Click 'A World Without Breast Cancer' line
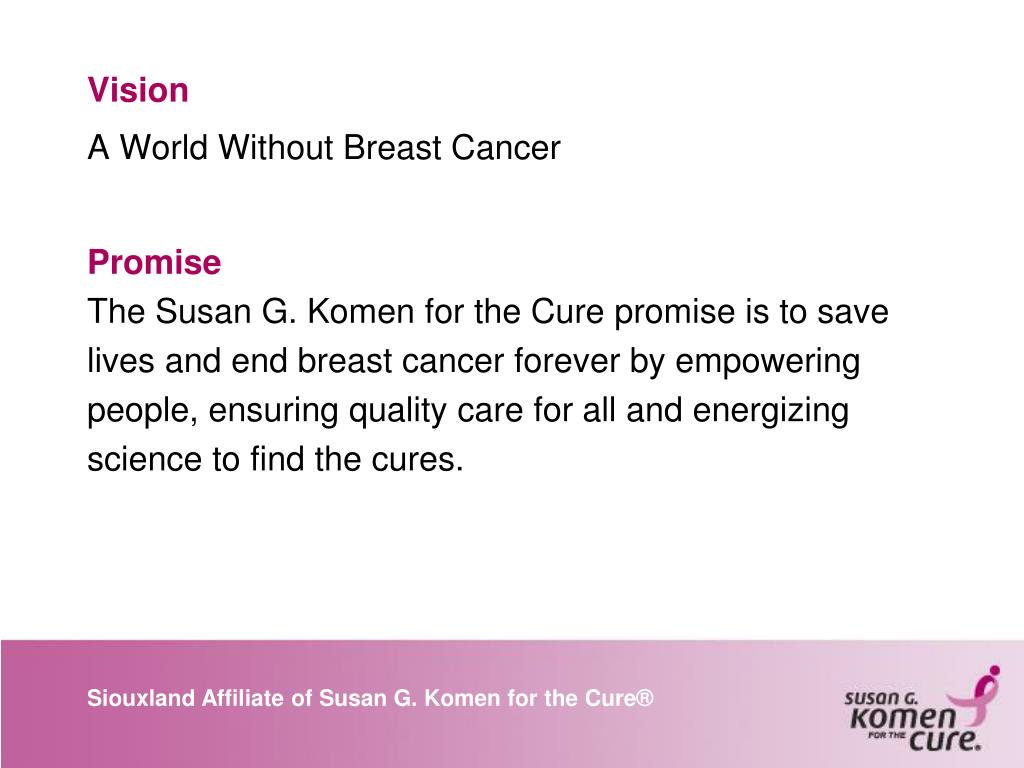 (x=324, y=147)
